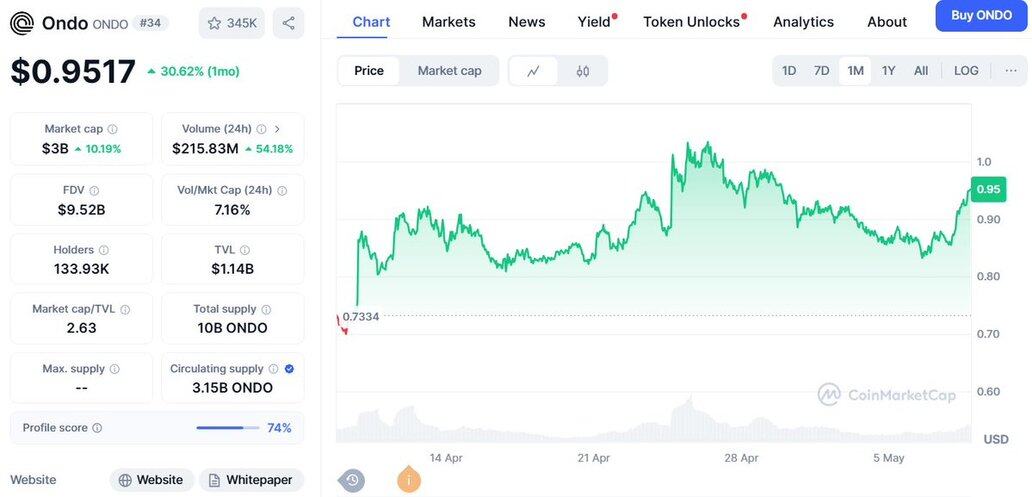Open chart history clock icon
1032x497 pixels.
point(352,480)
